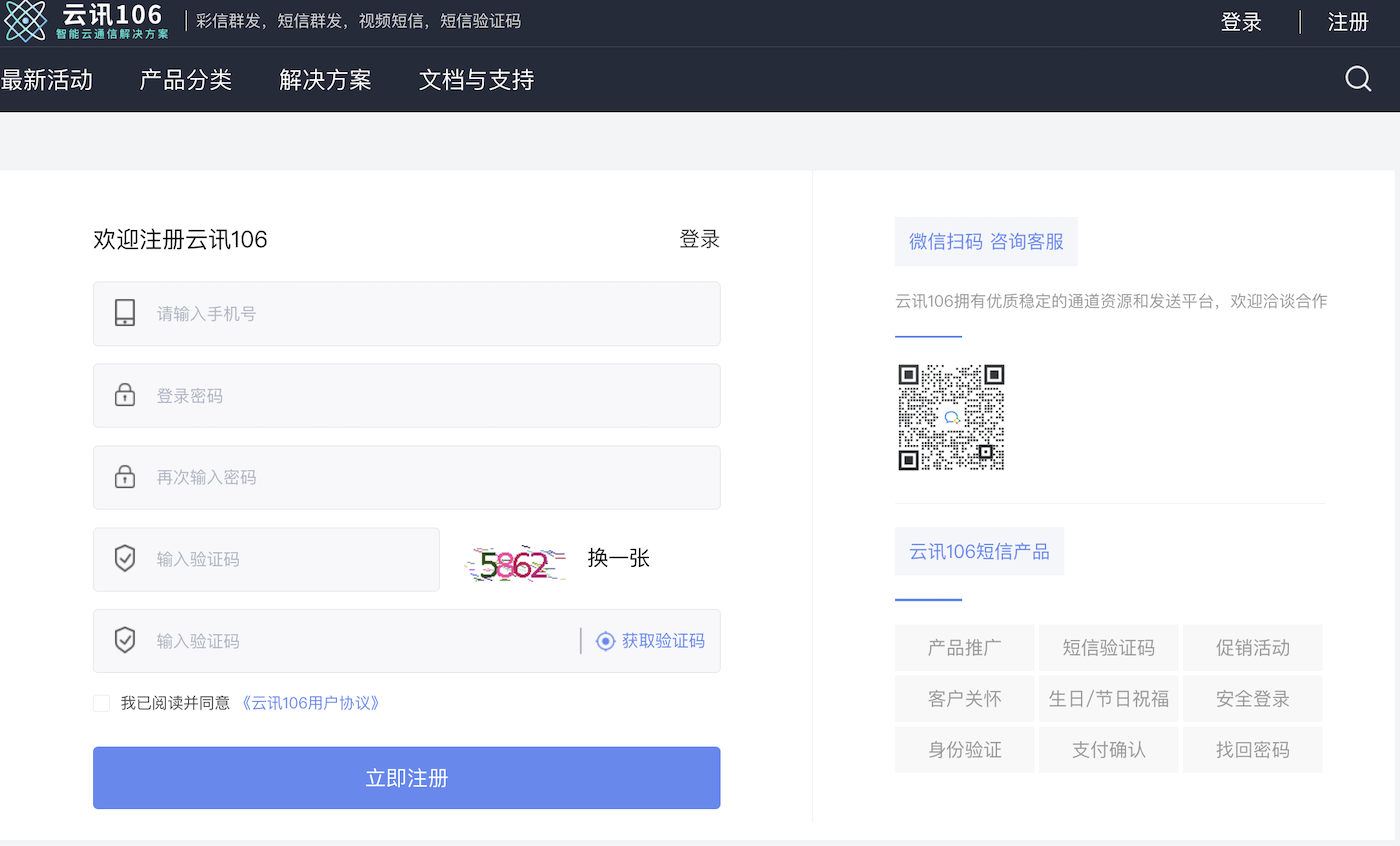Click the 获取验证码 link
The width and height of the screenshot is (1400, 846).
pos(663,641)
